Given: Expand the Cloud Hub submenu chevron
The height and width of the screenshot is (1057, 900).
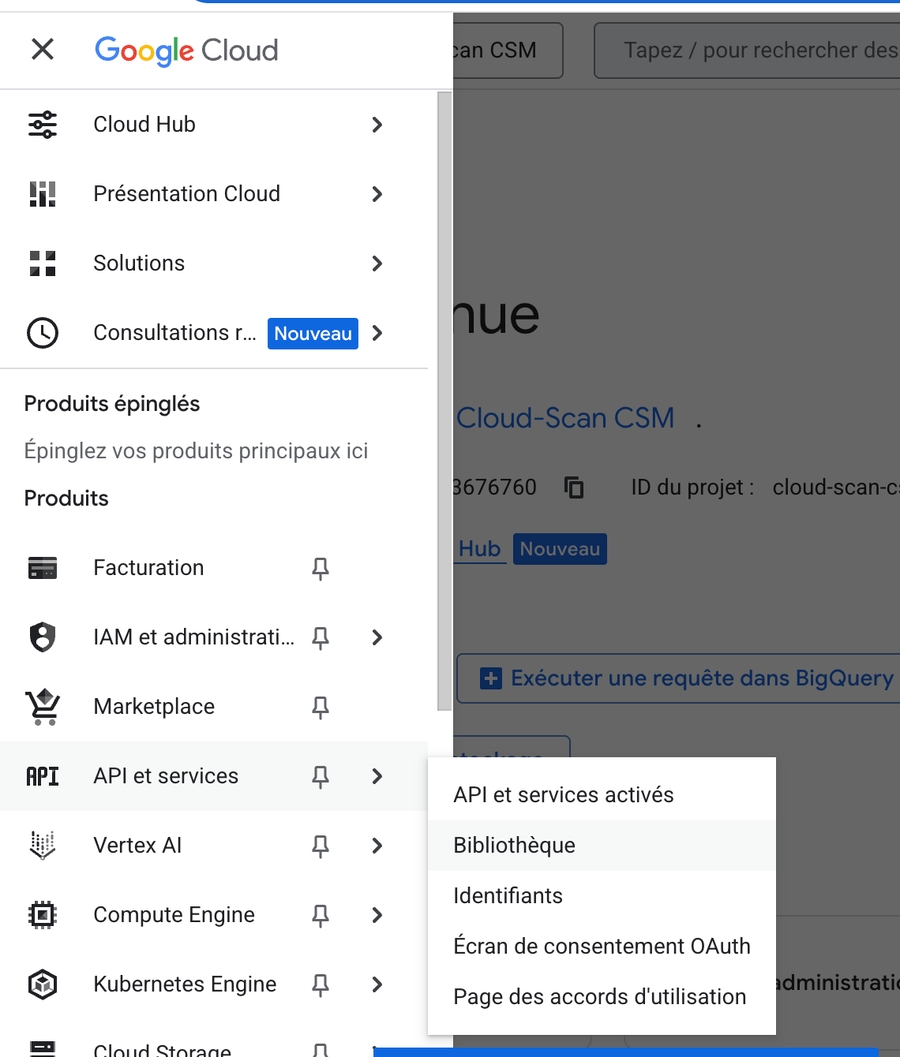Looking at the screenshot, I should pyautogui.click(x=377, y=125).
